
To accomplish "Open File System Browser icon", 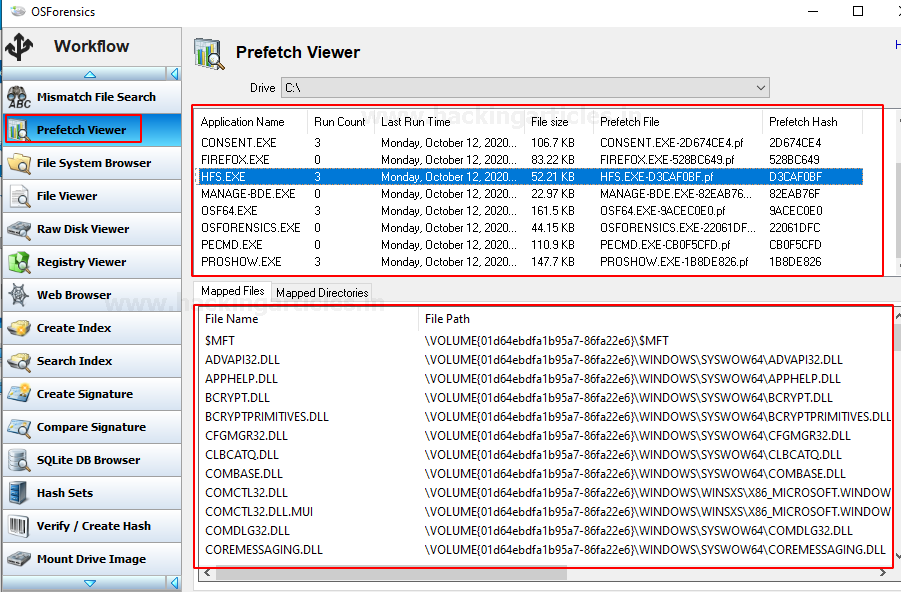I will coord(19,163).
